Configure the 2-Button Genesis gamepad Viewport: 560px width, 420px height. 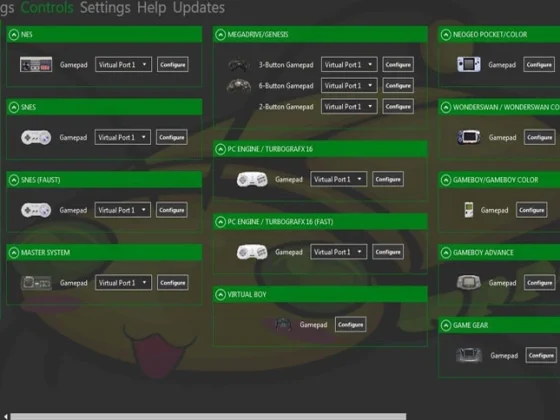click(x=398, y=106)
